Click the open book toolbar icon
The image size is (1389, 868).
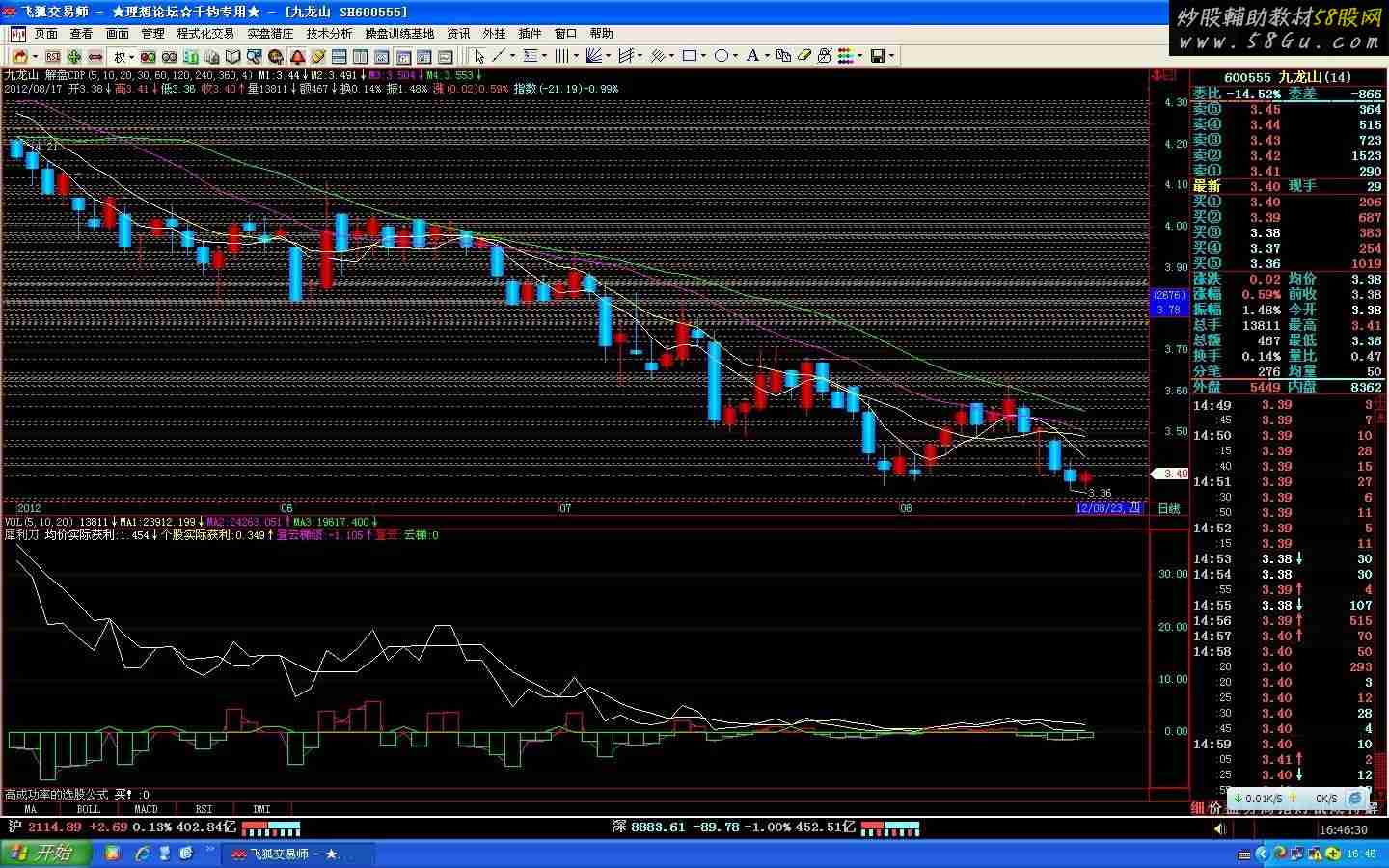tap(232, 56)
